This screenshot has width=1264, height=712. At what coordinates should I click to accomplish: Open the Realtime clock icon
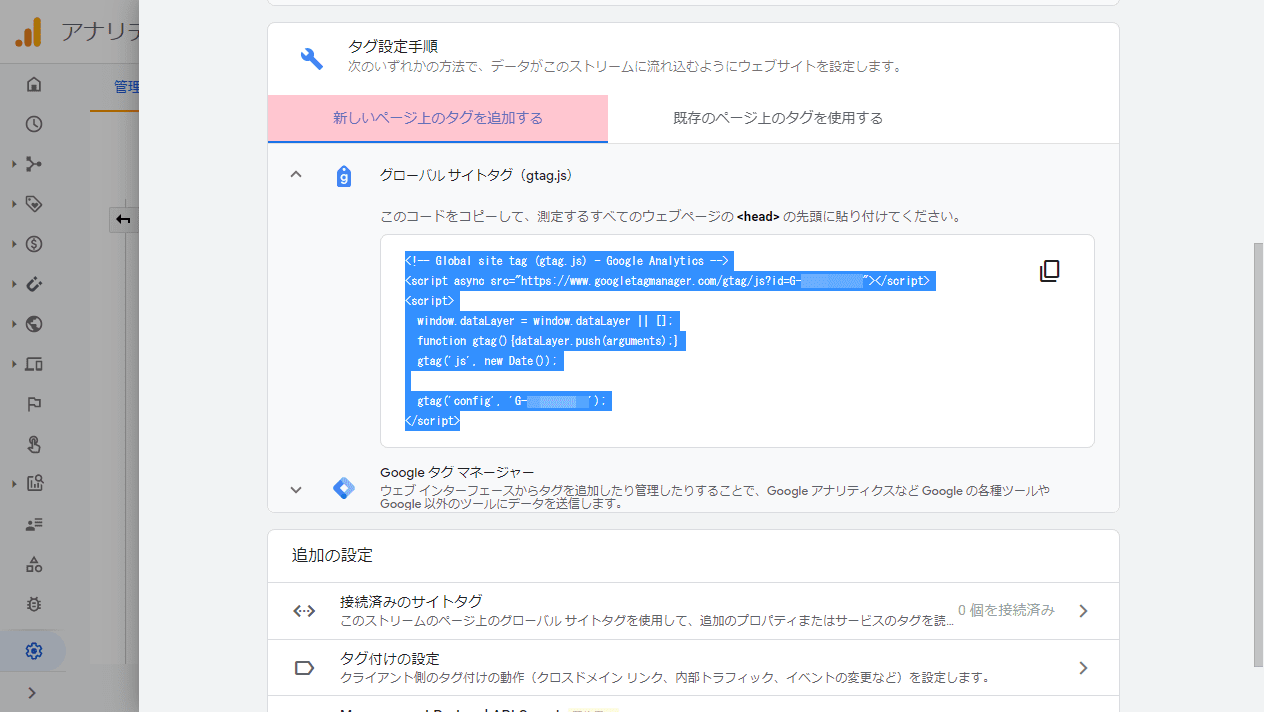click(x=34, y=124)
